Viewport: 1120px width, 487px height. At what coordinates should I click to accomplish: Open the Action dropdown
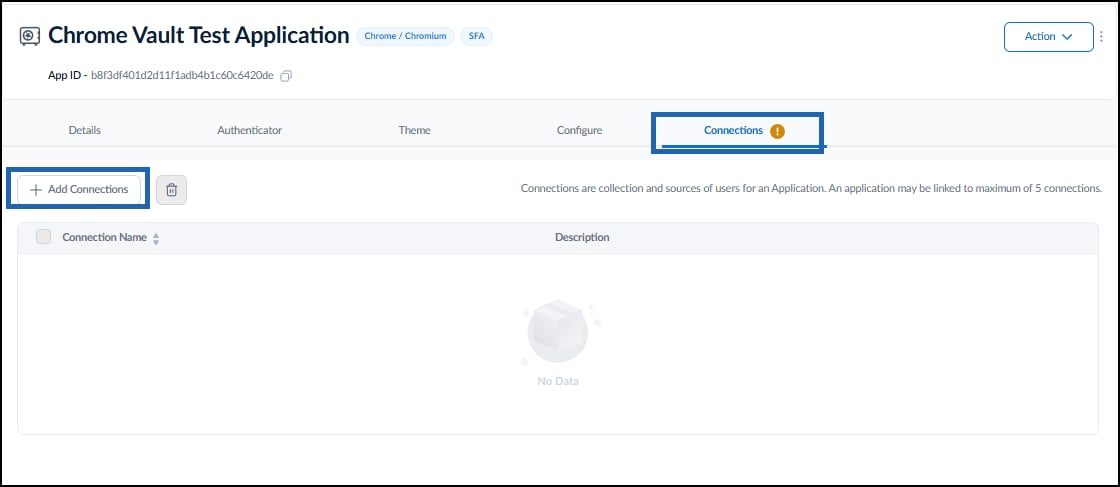[1049, 36]
